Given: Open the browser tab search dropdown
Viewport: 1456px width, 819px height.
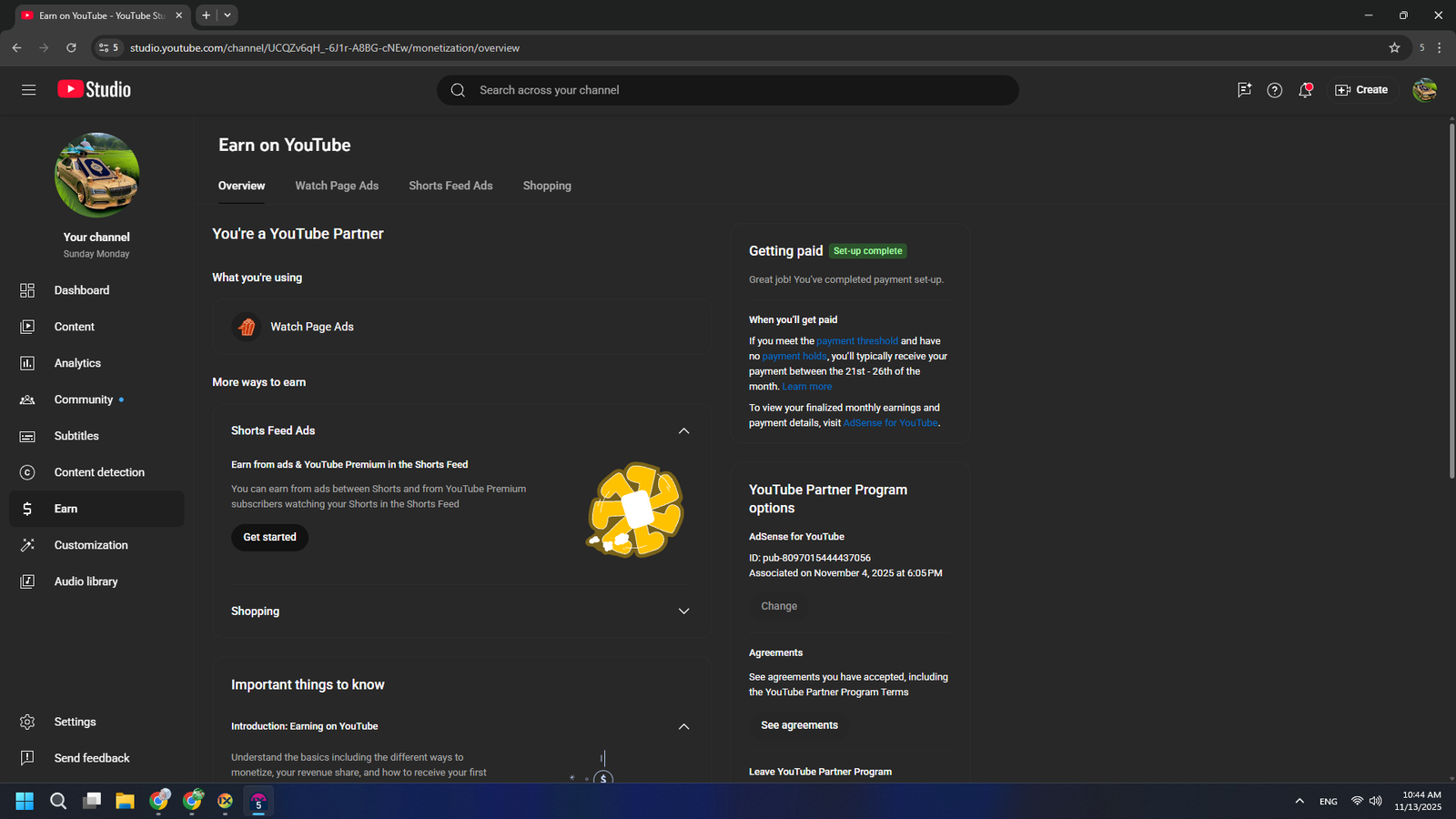Looking at the screenshot, I should [227, 15].
